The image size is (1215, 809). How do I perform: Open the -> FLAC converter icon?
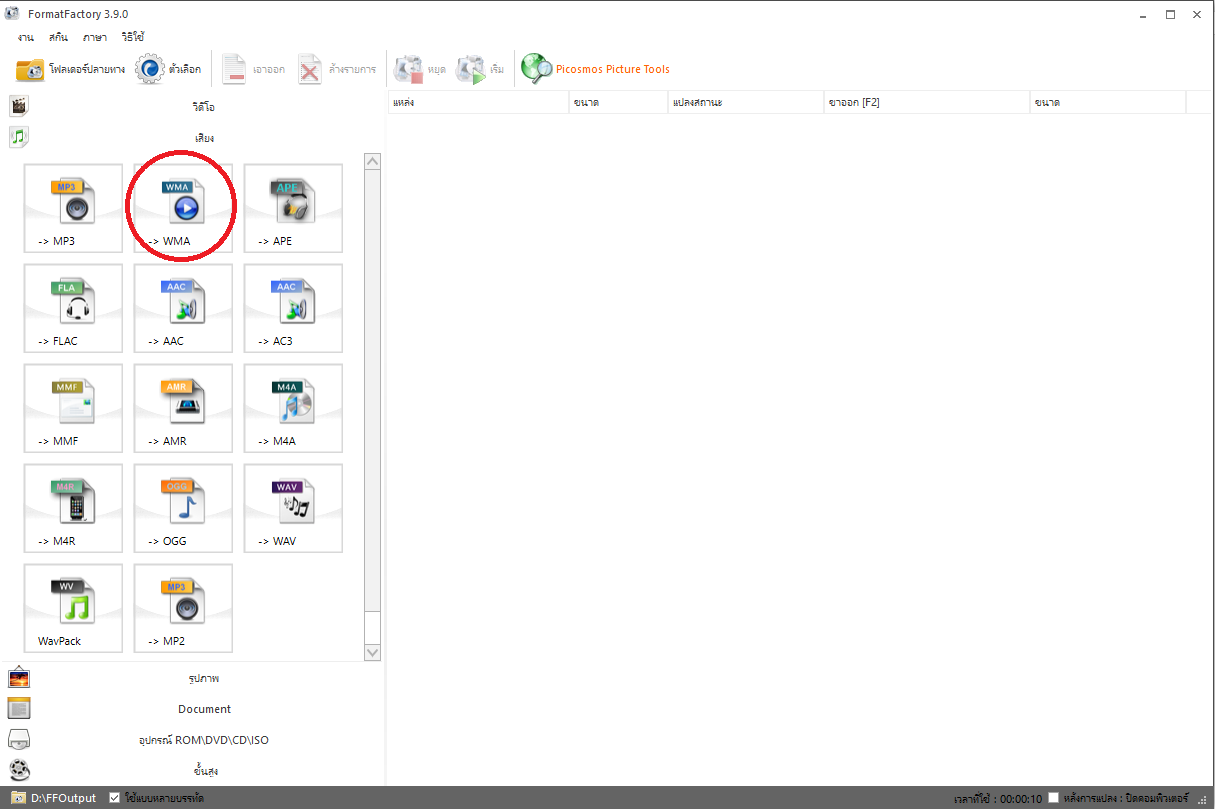[x=73, y=308]
